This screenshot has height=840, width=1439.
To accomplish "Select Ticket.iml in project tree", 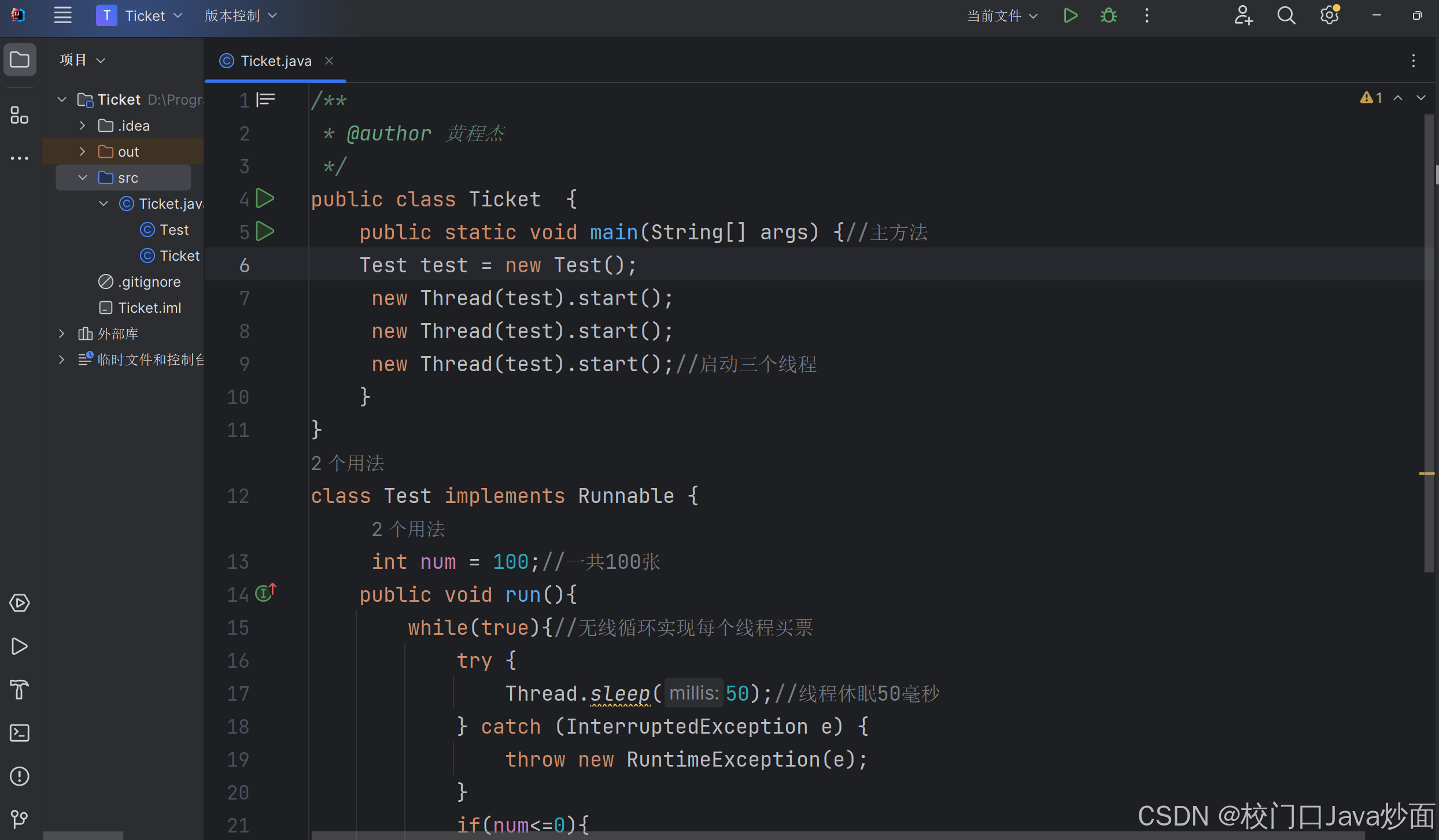I will click(149, 308).
